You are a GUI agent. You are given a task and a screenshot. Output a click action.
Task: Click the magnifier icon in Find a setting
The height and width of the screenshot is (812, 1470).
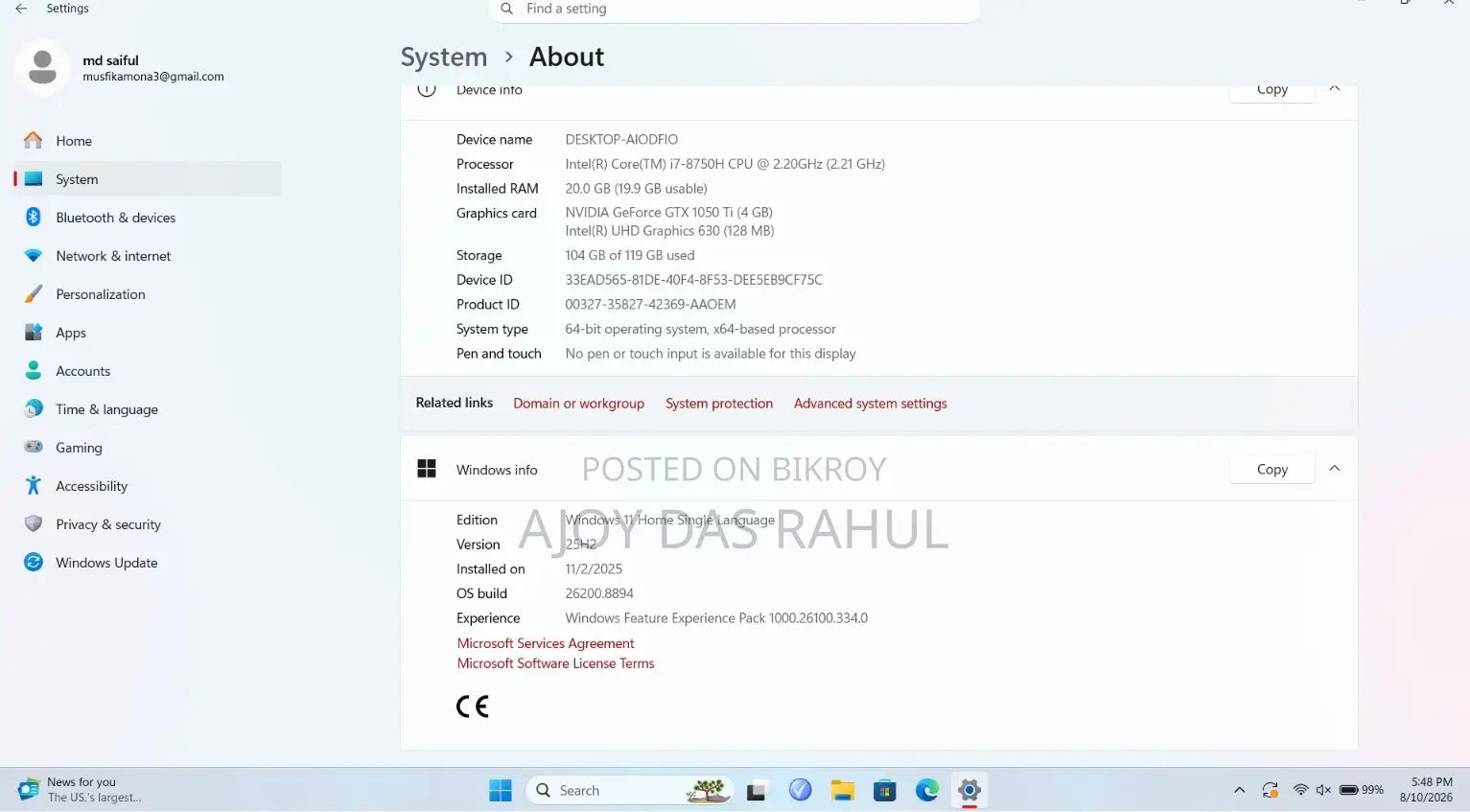tap(506, 9)
